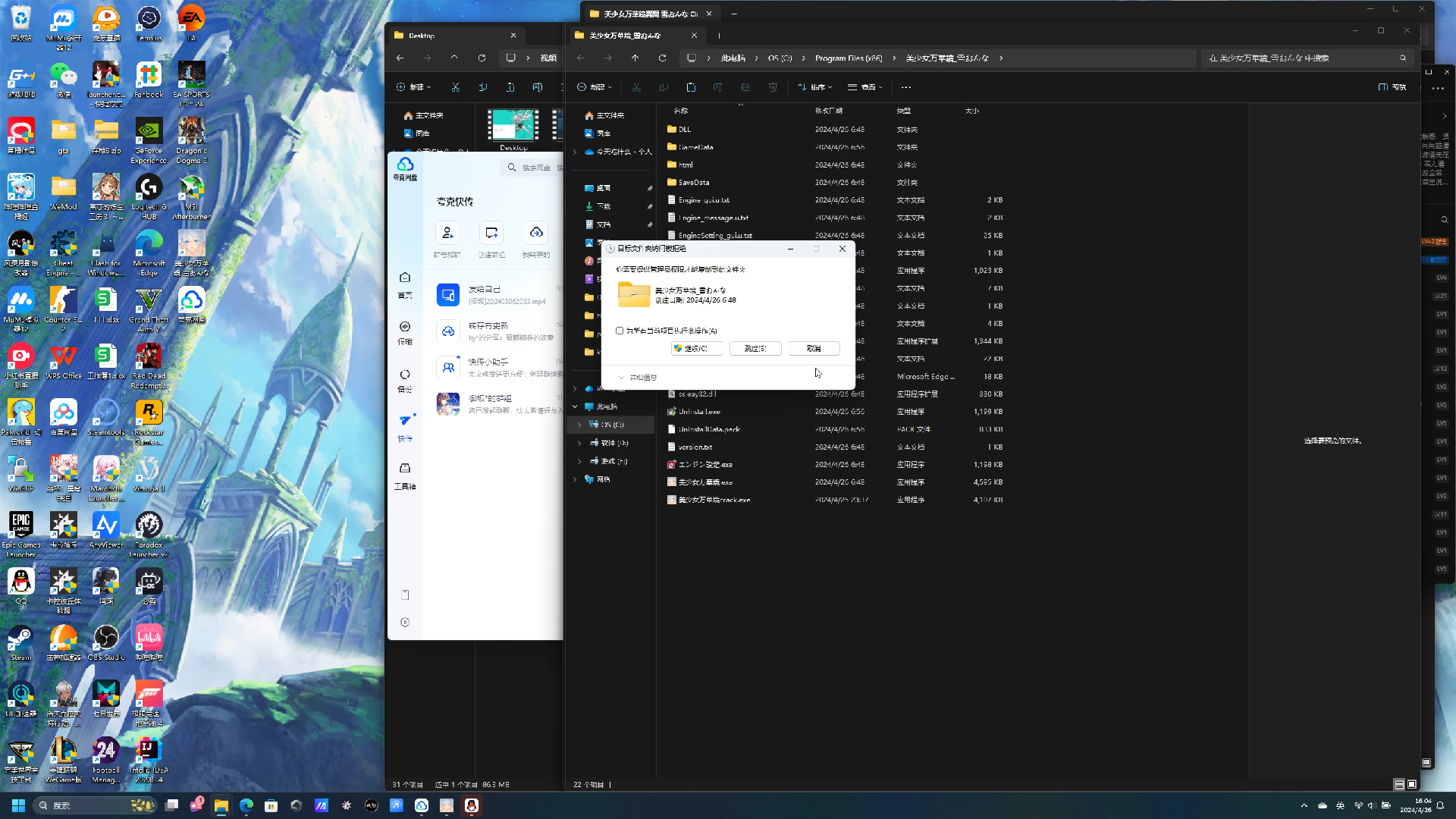Viewport: 1456px width, 819px height.
Task: Click the add-friend icon in Quark quick transfer
Action: coord(447,233)
